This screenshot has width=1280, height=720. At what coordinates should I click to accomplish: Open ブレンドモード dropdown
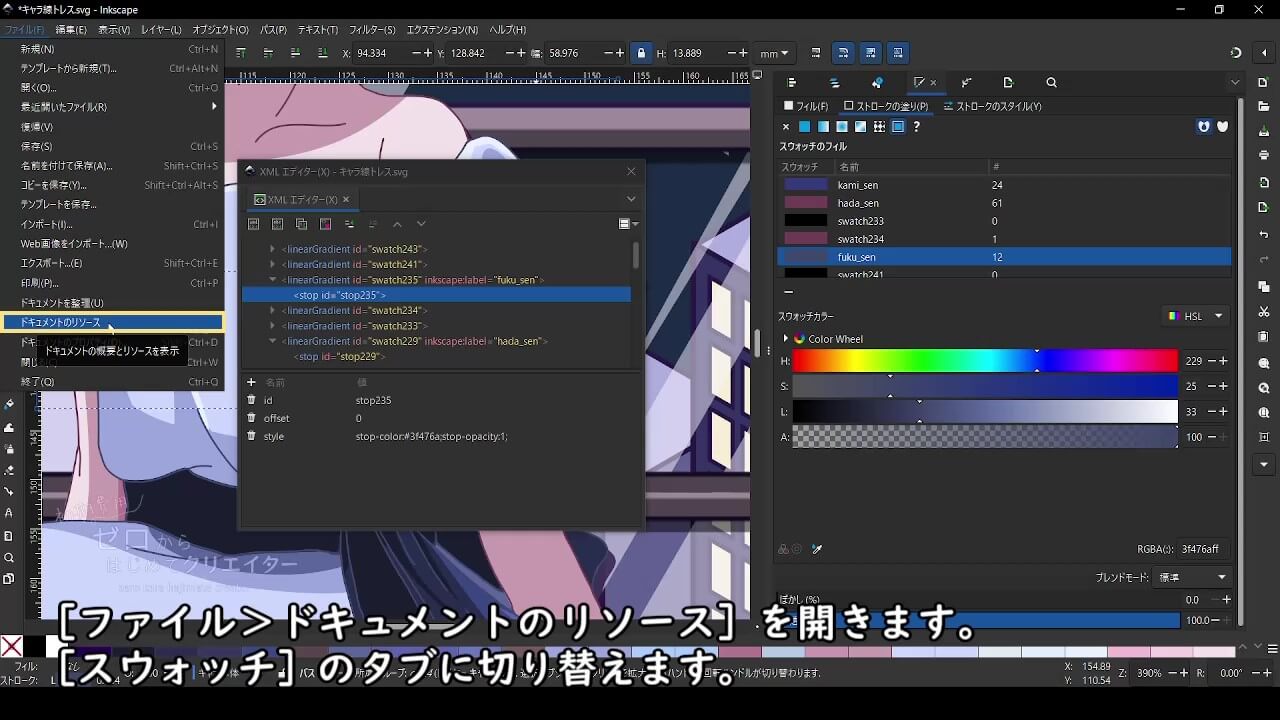[x=1193, y=577]
